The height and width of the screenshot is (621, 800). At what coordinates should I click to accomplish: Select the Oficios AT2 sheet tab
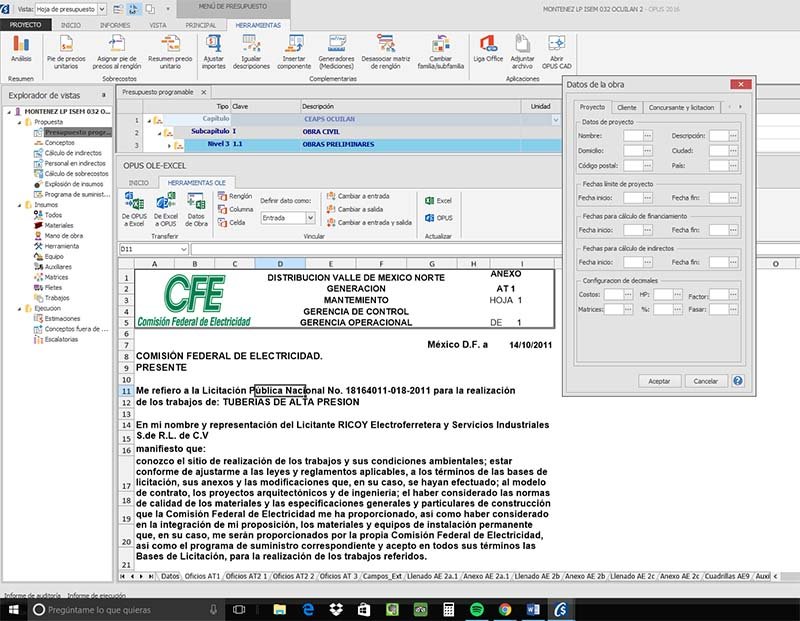tap(245, 576)
